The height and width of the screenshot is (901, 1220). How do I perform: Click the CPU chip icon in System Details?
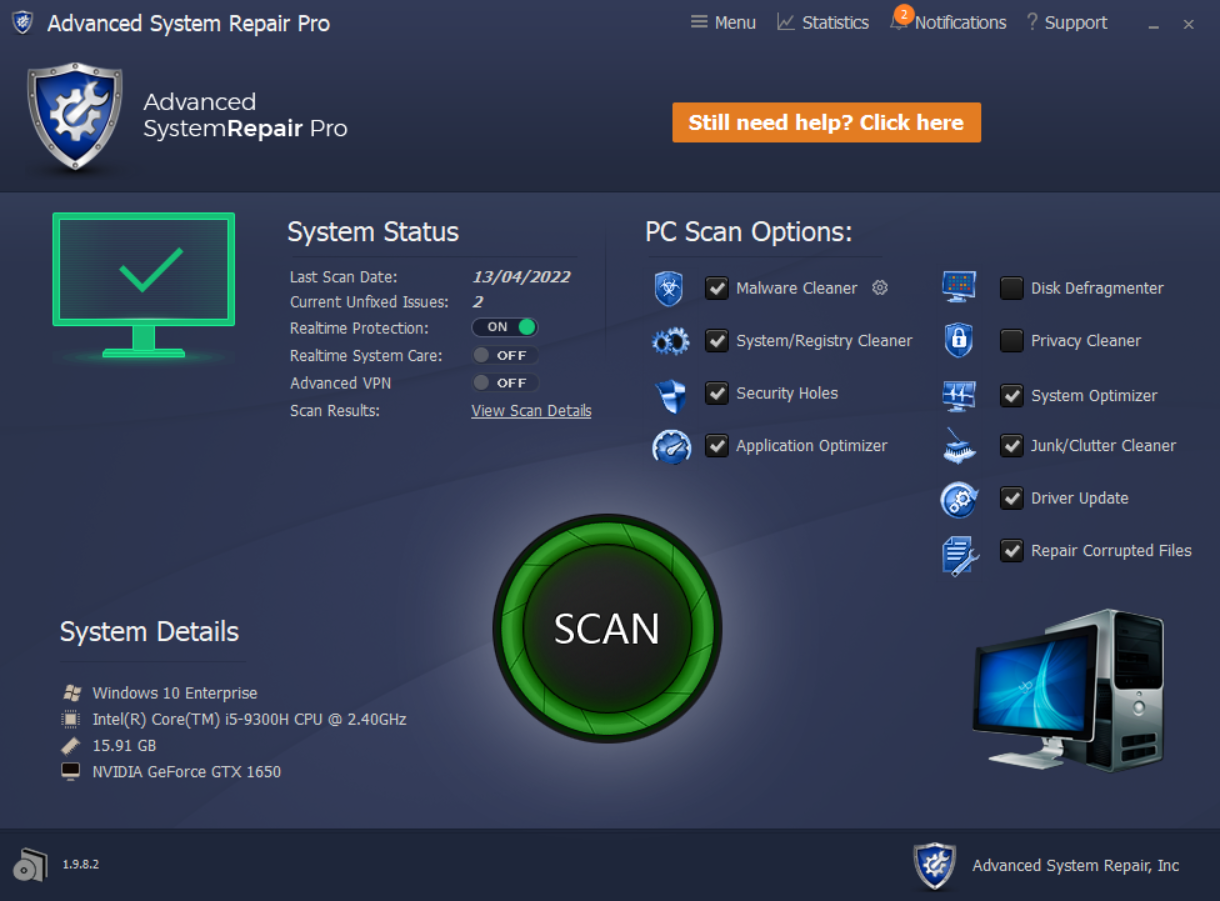click(71, 719)
